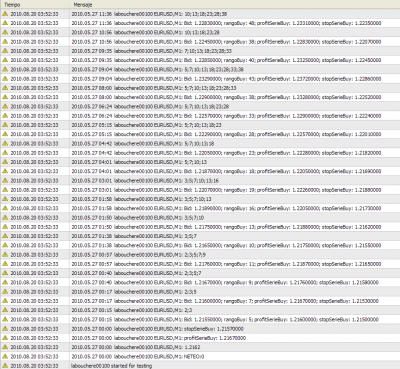The image size is (400, 369).
Task: Select the 03:01 message with Bid 1.22070000
Action: click(x=226, y=190)
